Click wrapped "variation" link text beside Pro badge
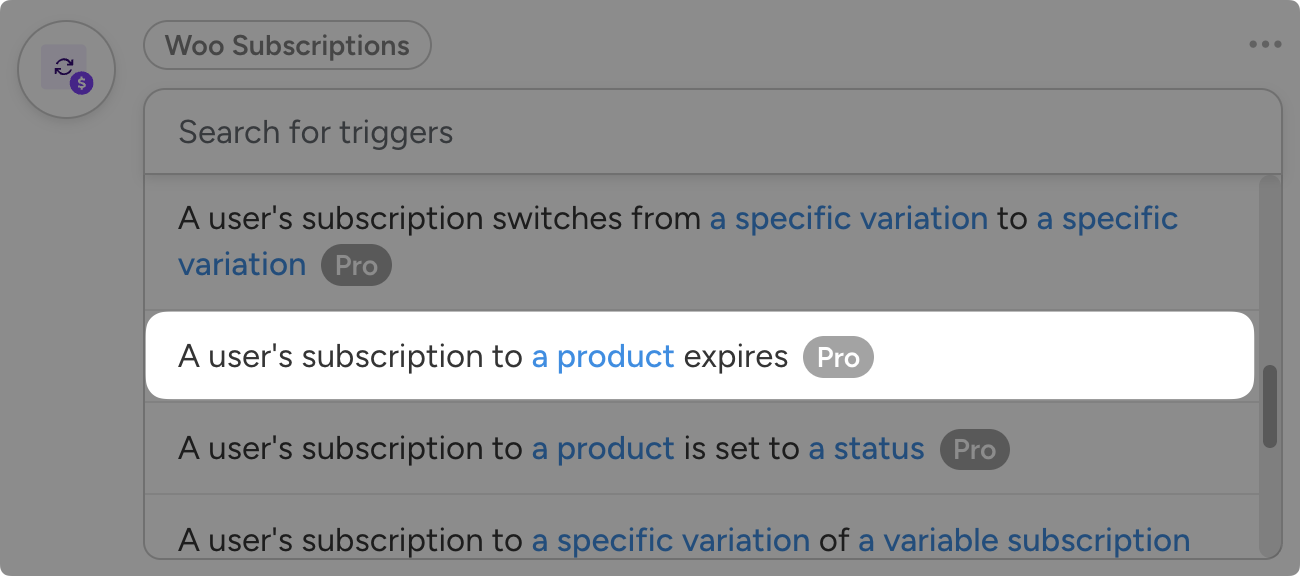 tap(242, 265)
